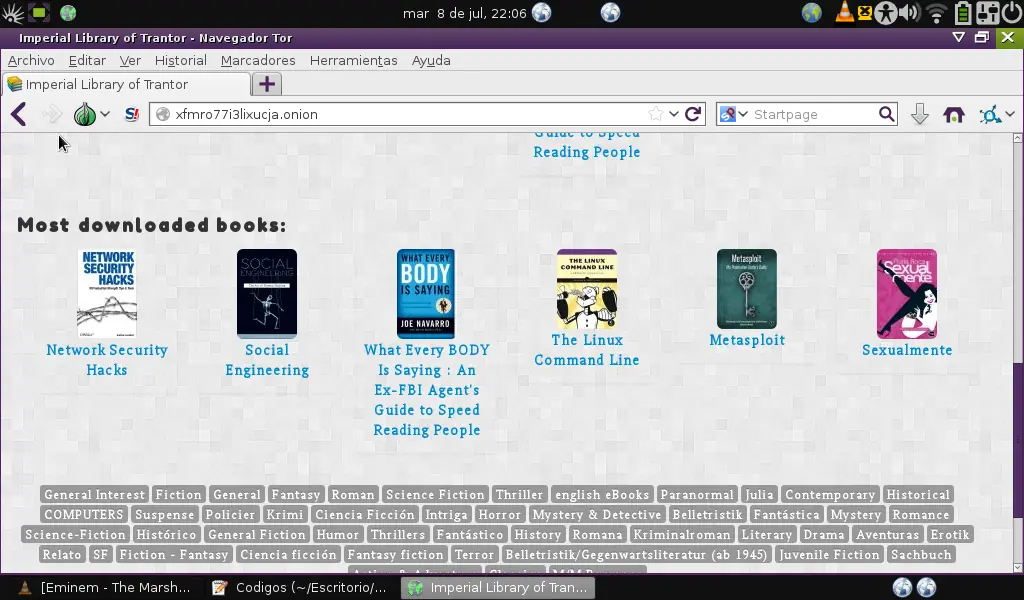This screenshot has height=600, width=1024.
Task: Click the Sexualmente book cover
Action: 906,294
